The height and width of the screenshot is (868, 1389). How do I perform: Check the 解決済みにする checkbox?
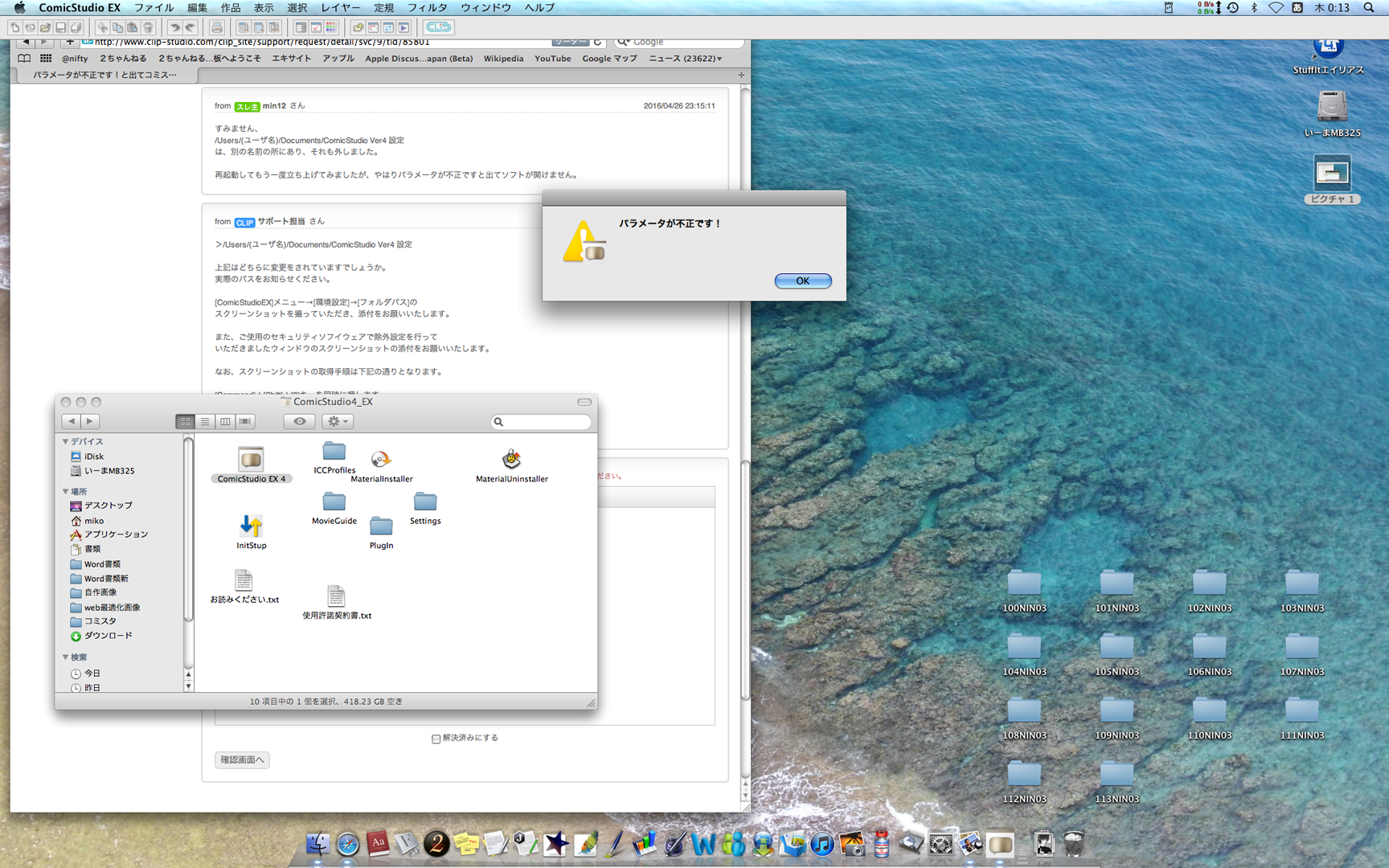(436, 739)
